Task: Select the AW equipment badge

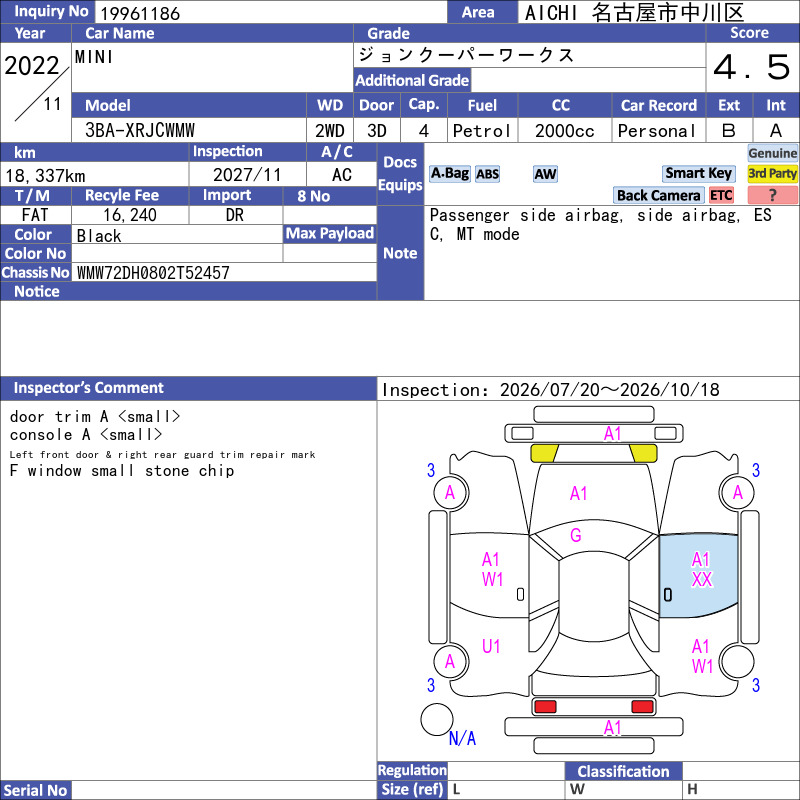Action: 545,174
